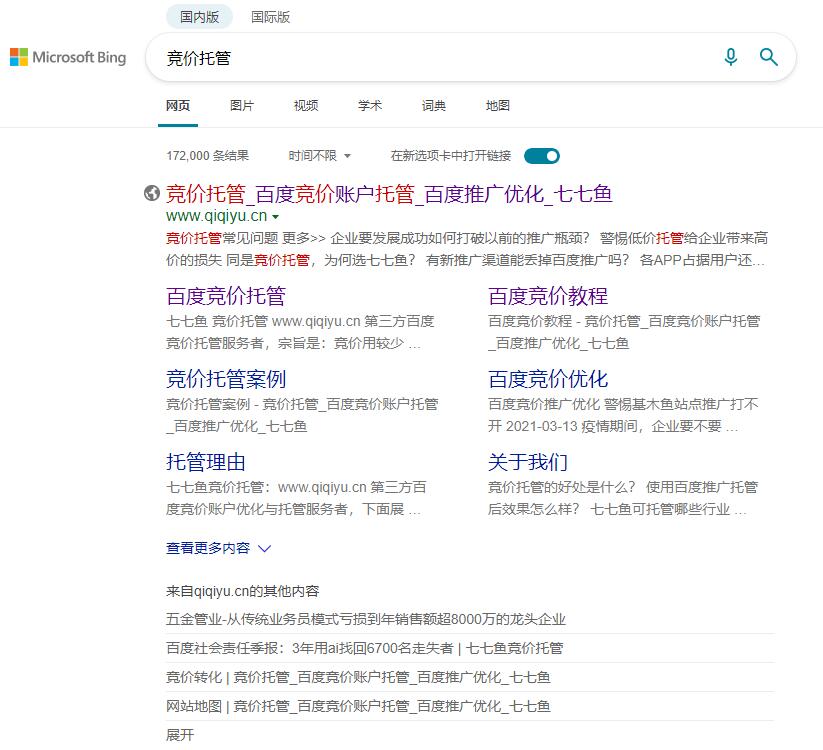
Task: Open result title 竞价托管_百度竞价账户托管_百度推广优化_七七鱼
Action: (389, 194)
